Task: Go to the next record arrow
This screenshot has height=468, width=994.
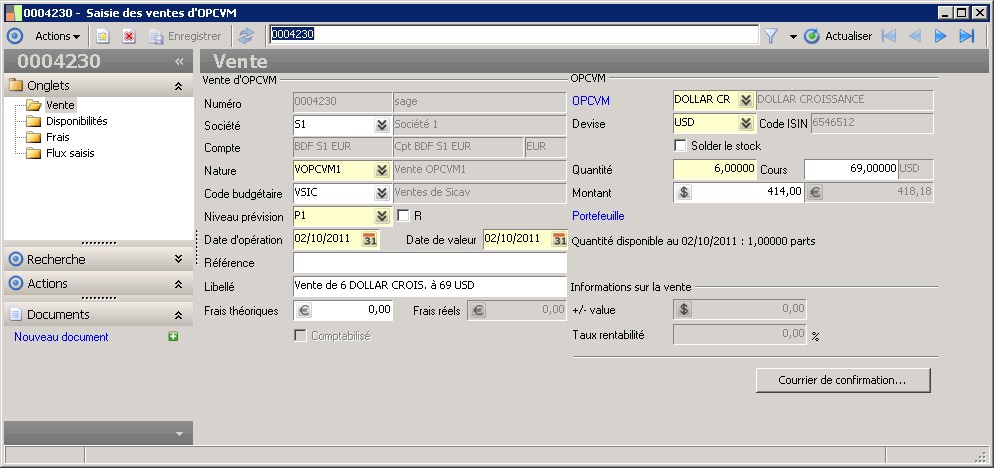Action: tap(940, 36)
